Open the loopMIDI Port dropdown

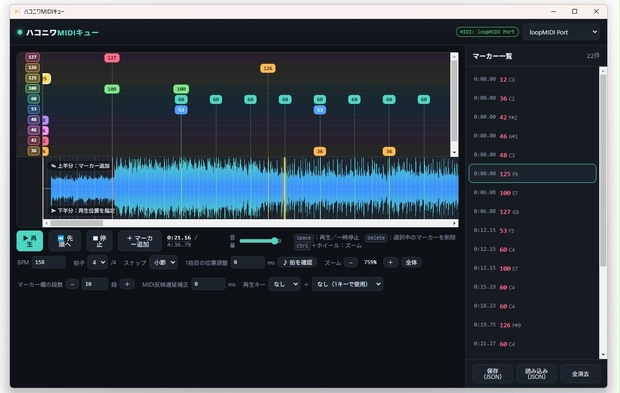tap(561, 32)
